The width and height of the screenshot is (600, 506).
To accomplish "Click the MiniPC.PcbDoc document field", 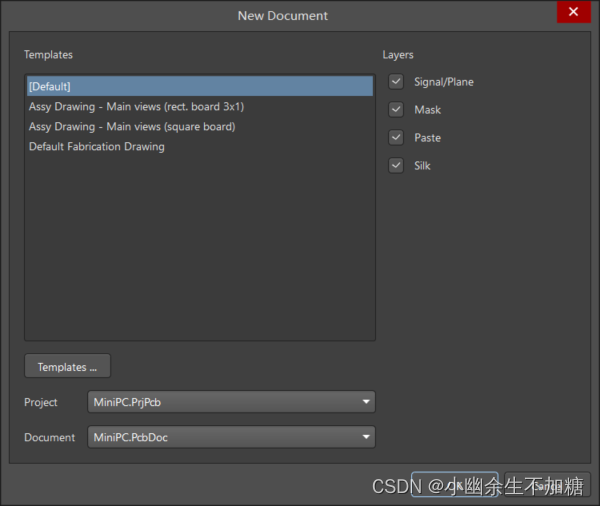I will (x=220, y=437).
